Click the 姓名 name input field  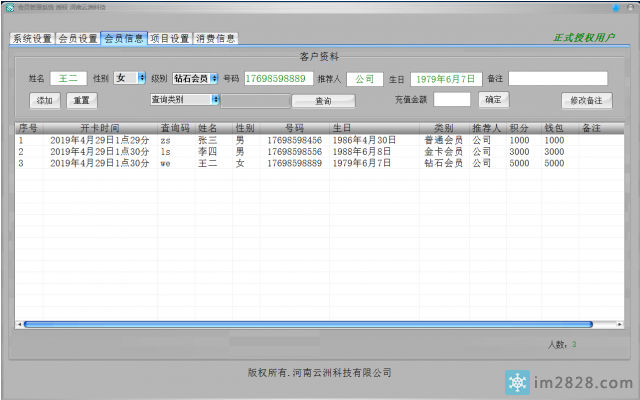tap(68, 78)
